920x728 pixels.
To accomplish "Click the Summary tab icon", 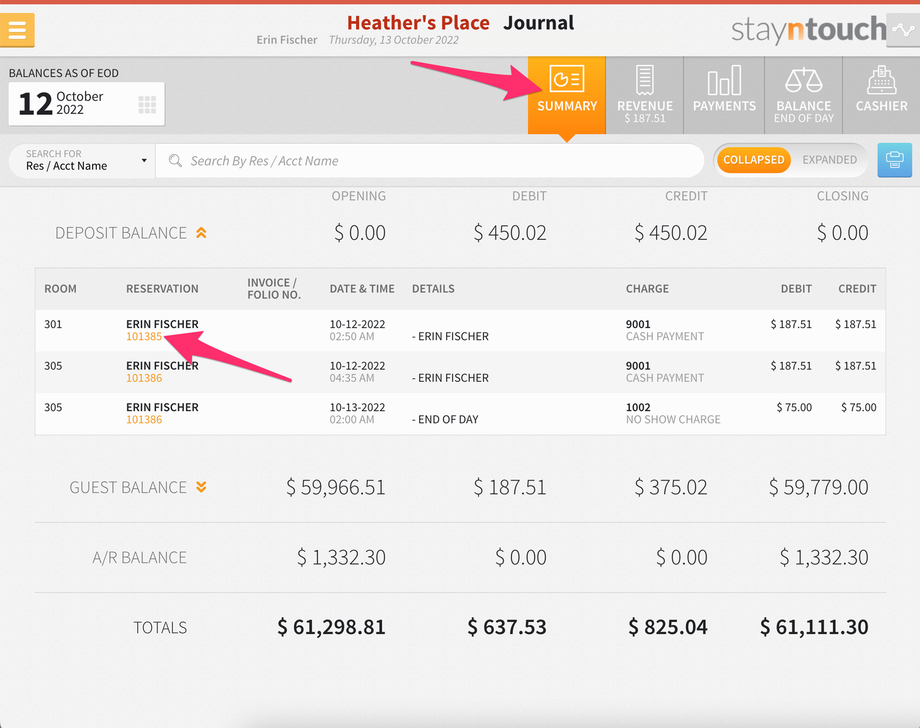I will [x=566, y=79].
